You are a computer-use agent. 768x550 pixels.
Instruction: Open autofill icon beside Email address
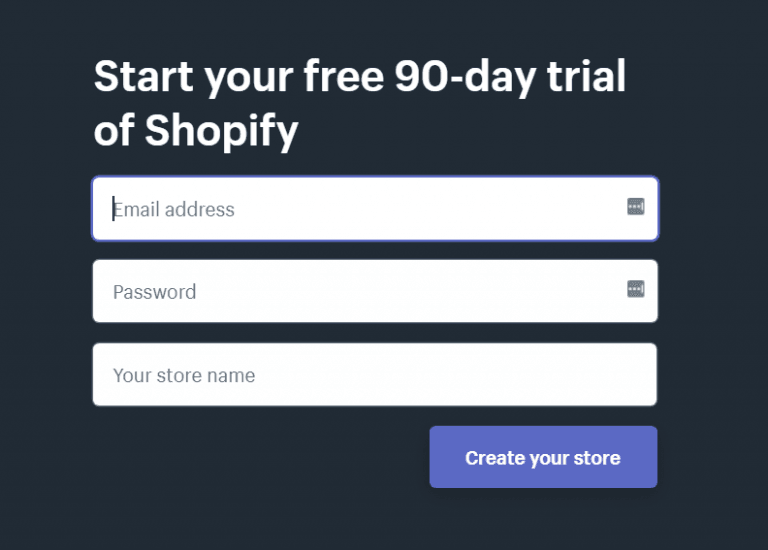635,207
